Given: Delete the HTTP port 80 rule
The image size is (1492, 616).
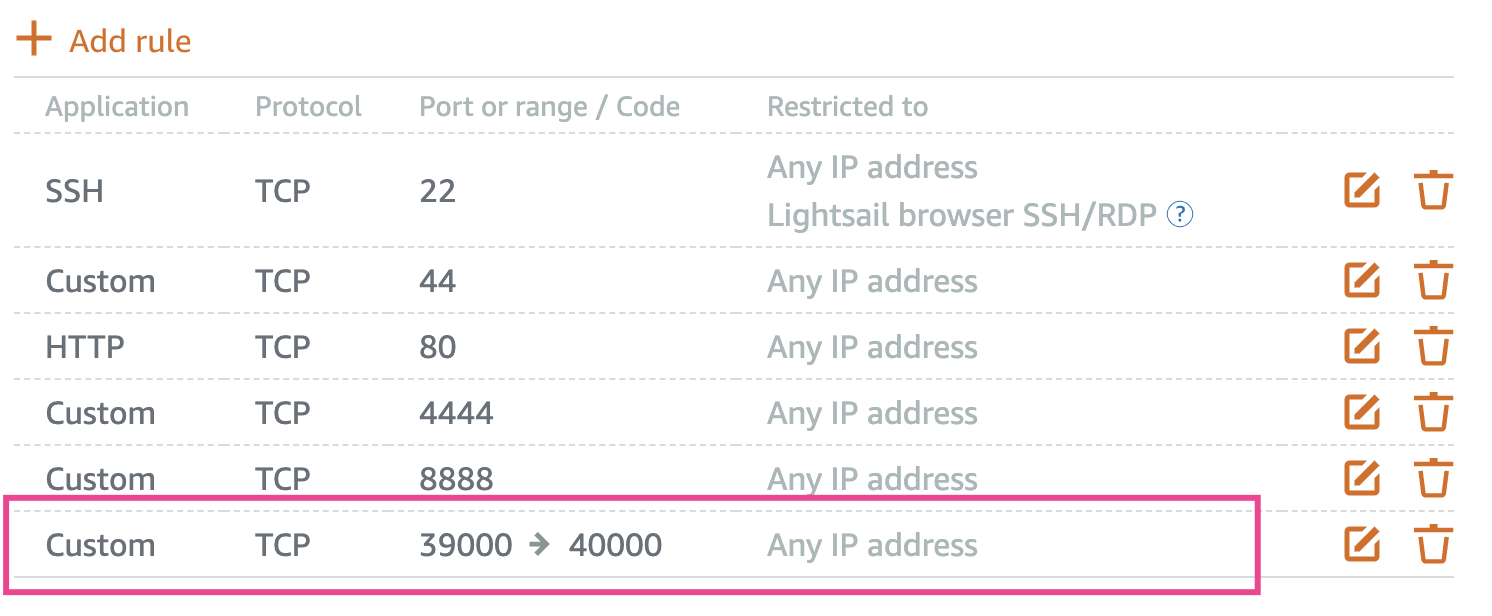Looking at the screenshot, I should (1432, 347).
